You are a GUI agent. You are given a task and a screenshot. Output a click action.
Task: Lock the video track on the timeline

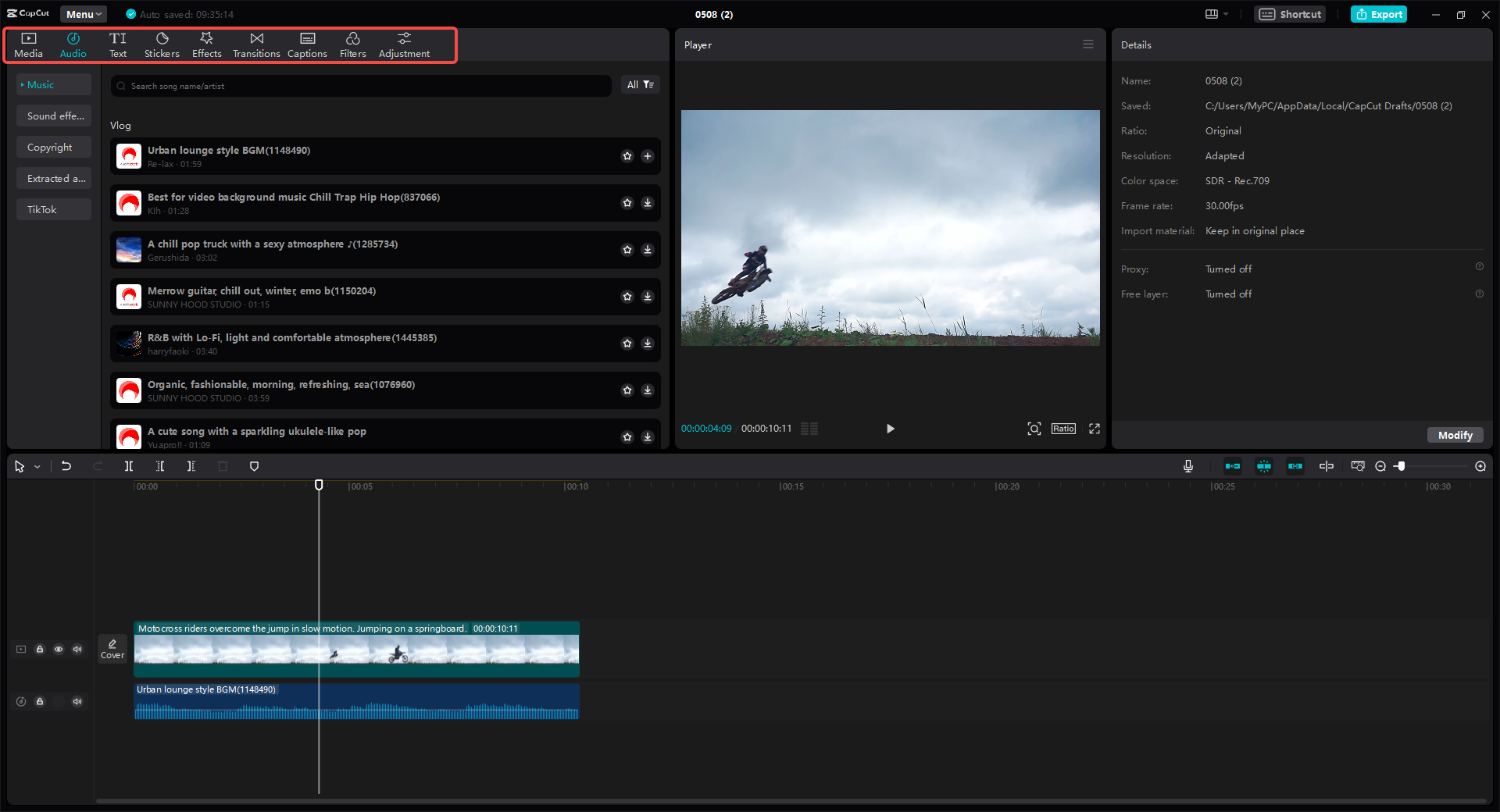click(40, 649)
